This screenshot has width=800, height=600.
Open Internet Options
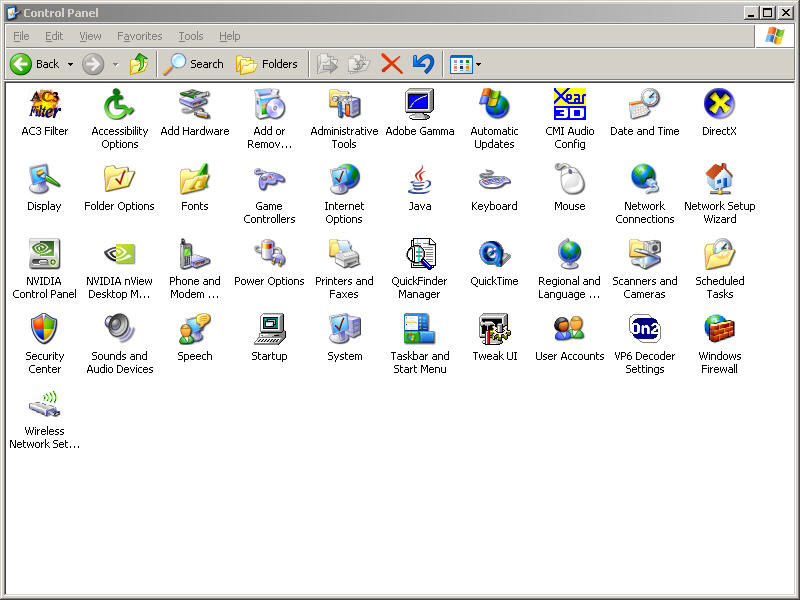click(x=344, y=194)
